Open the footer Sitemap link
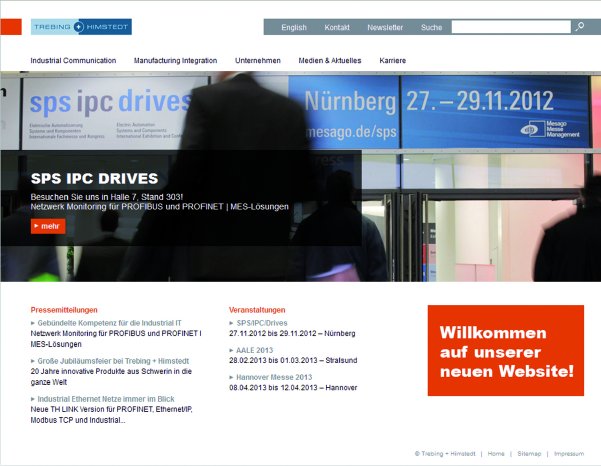Screen dimensions: 601x466 coord(529,454)
